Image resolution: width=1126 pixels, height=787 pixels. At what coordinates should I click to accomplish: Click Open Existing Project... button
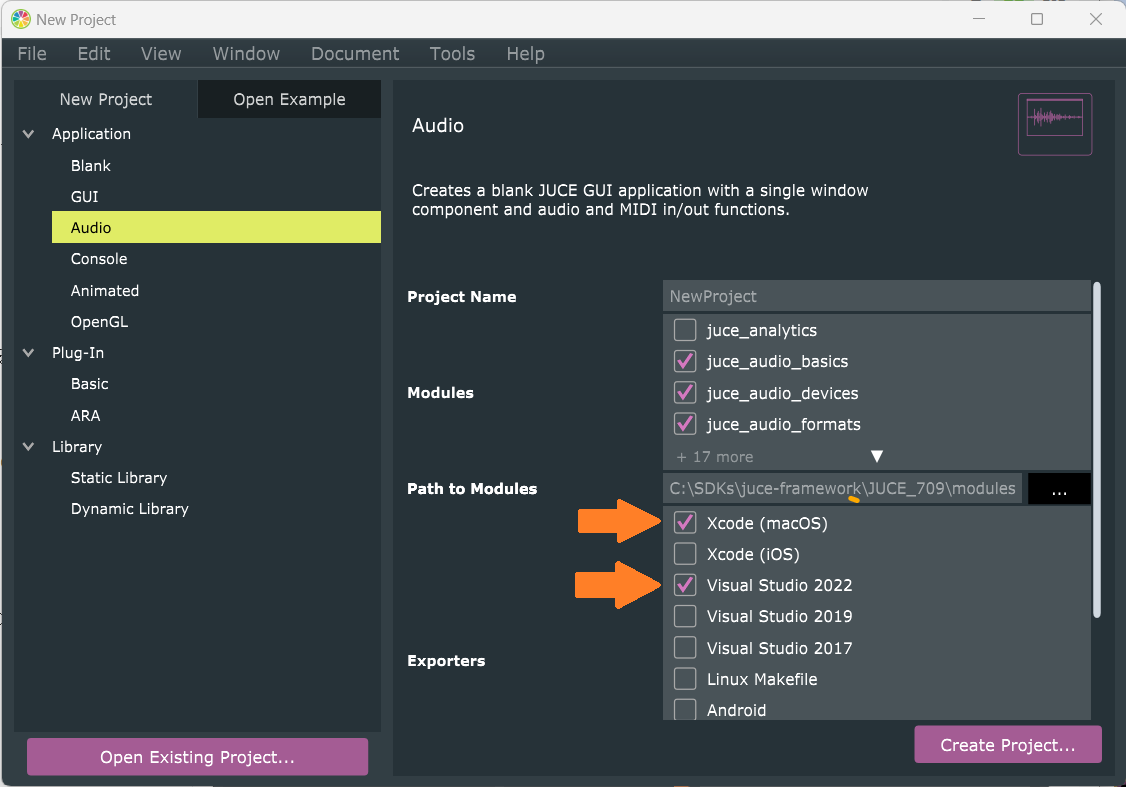197,757
